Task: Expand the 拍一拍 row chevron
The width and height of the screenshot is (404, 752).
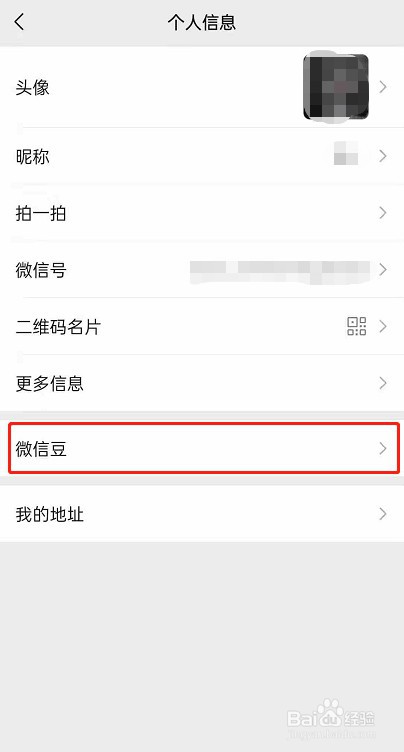Action: click(382, 212)
